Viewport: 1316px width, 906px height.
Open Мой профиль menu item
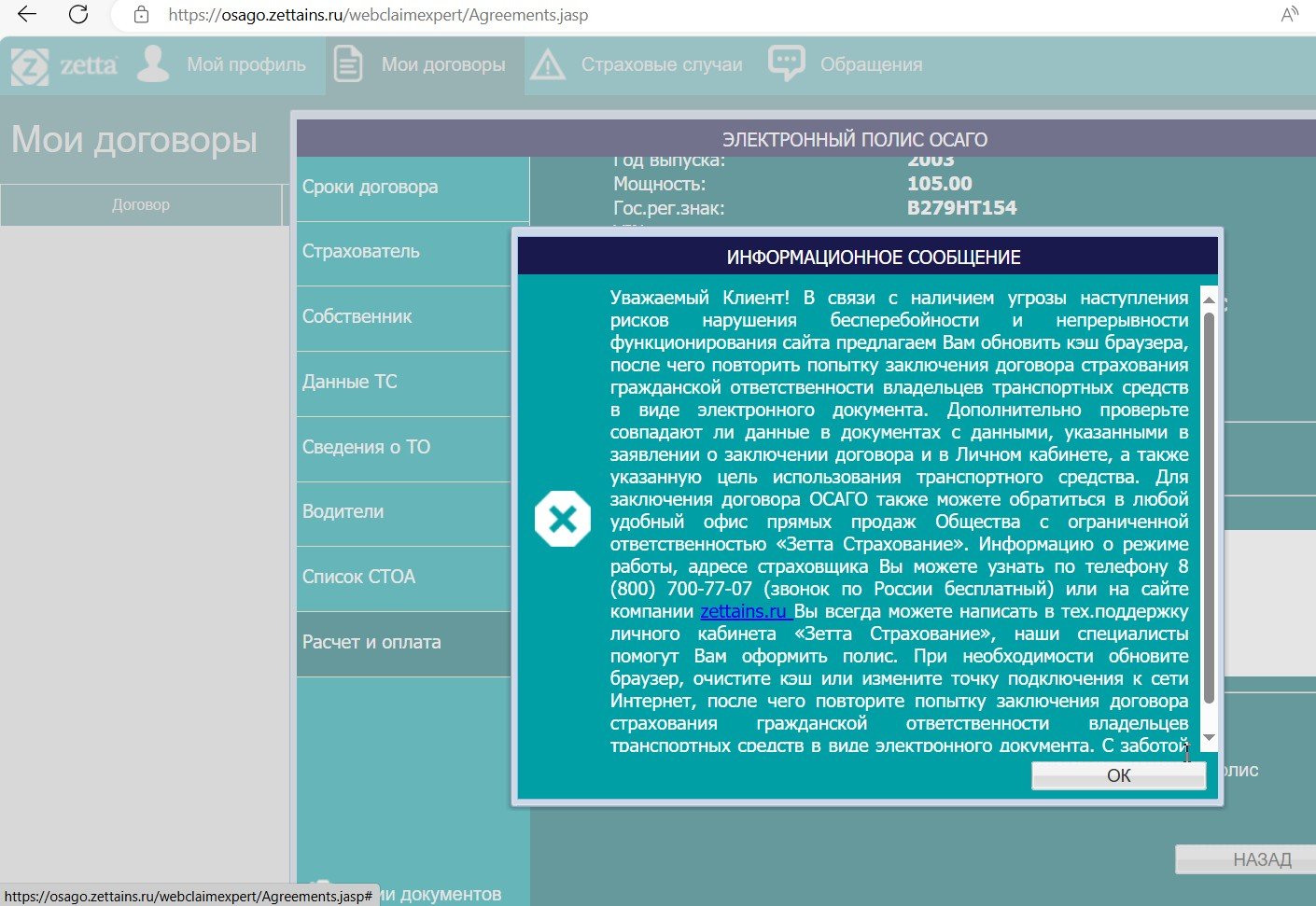[x=246, y=64]
